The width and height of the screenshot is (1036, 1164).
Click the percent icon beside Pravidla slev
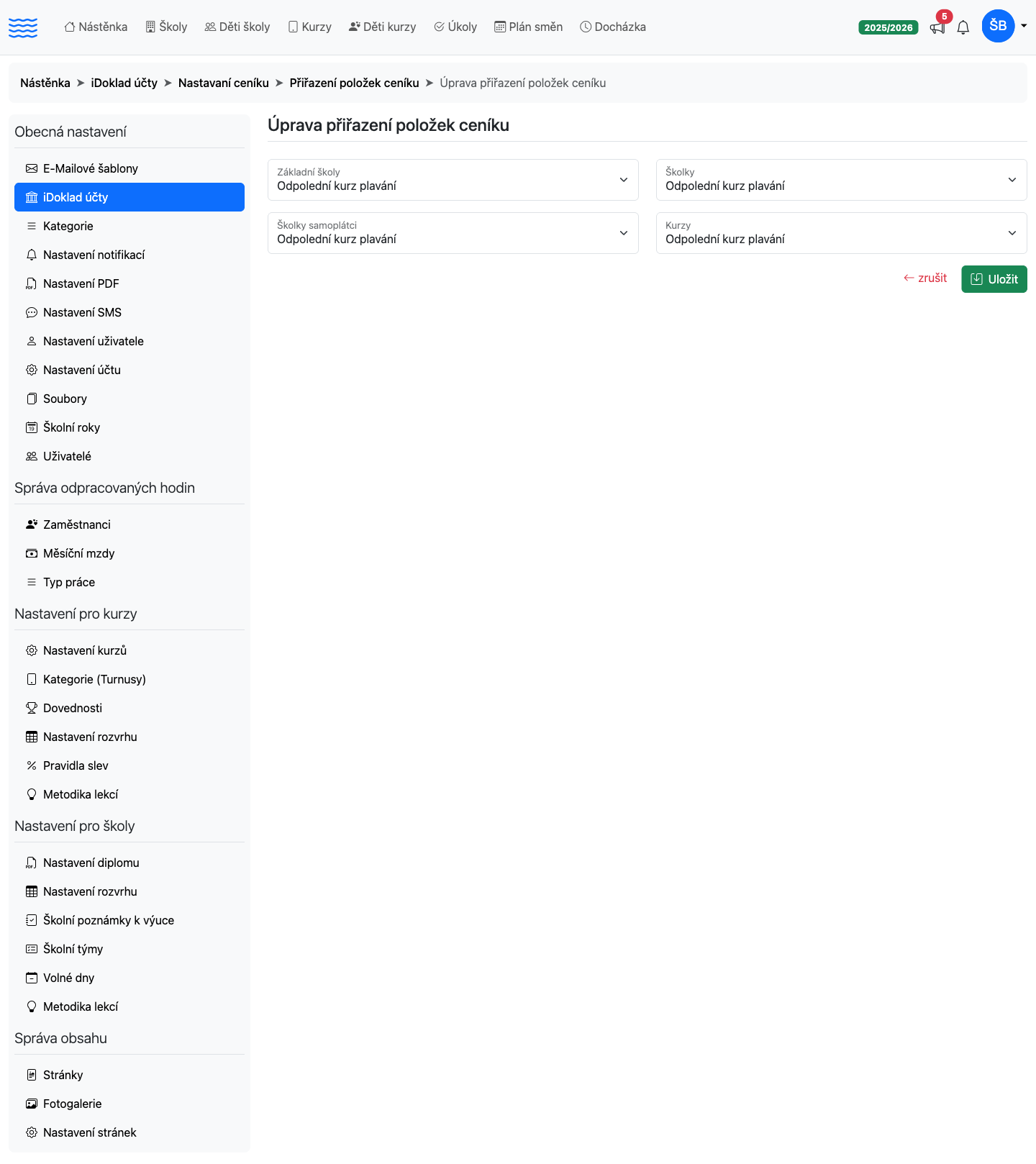(x=32, y=765)
